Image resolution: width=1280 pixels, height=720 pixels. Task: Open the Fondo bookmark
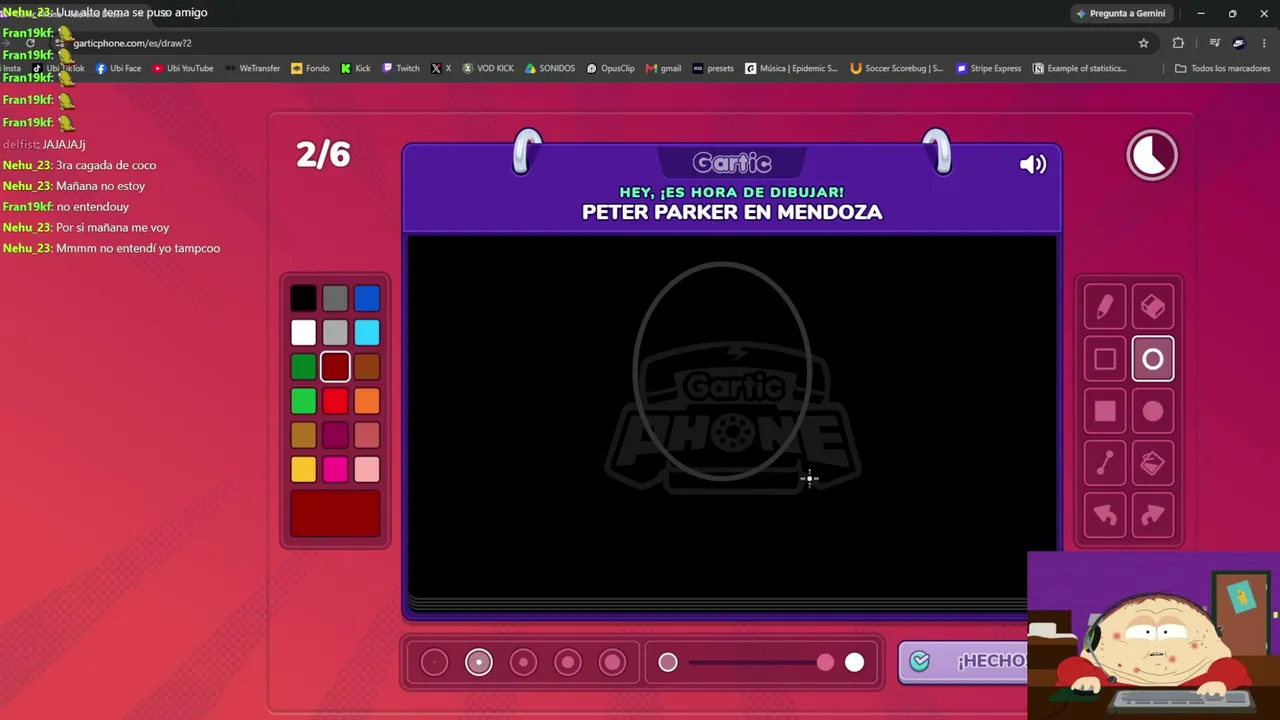coord(310,68)
